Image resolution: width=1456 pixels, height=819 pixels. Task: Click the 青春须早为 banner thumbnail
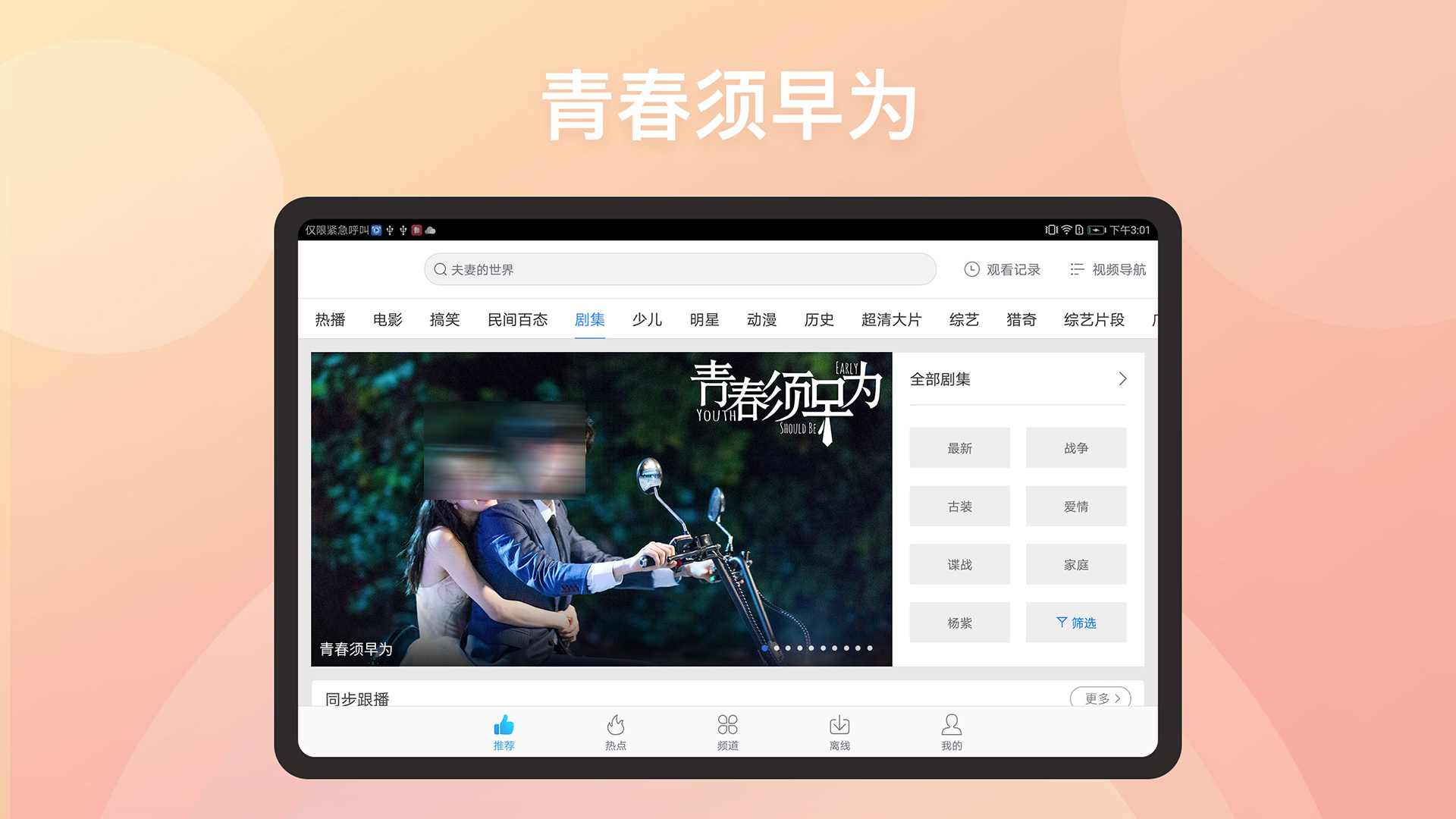click(601, 510)
